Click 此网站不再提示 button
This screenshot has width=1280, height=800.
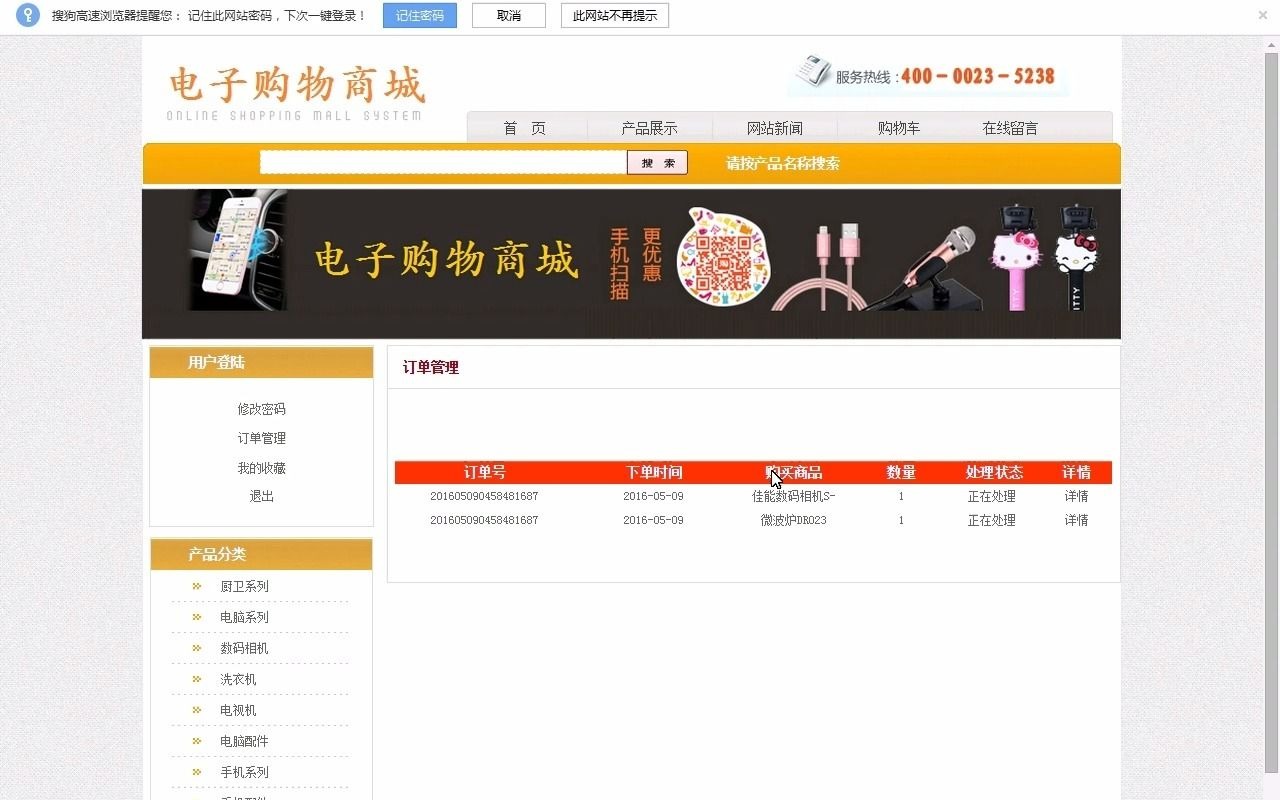[615, 16]
